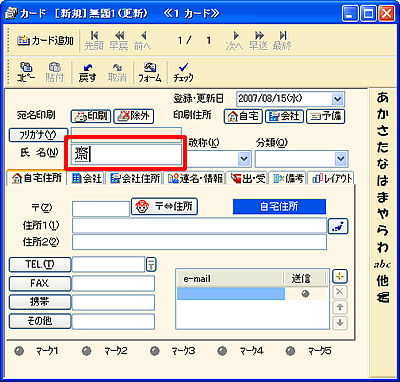Switch to the 会社 tab

[86, 179]
